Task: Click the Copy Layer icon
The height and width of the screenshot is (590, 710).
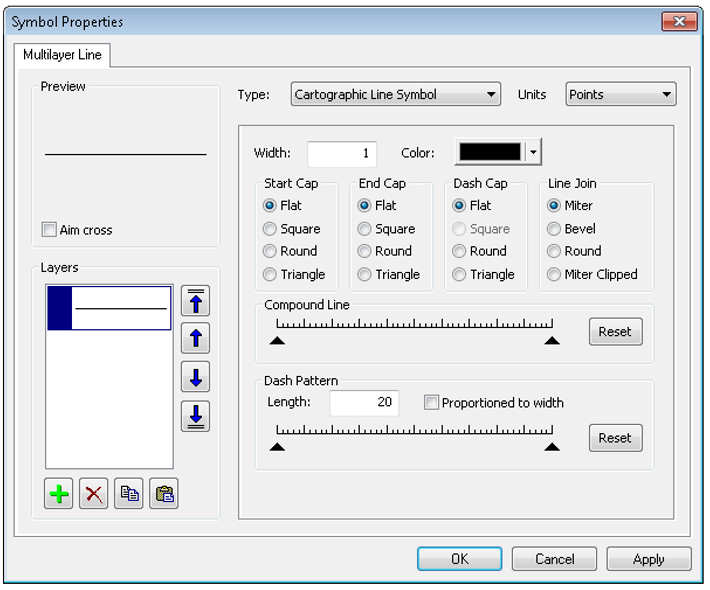Action: (129, 494)
